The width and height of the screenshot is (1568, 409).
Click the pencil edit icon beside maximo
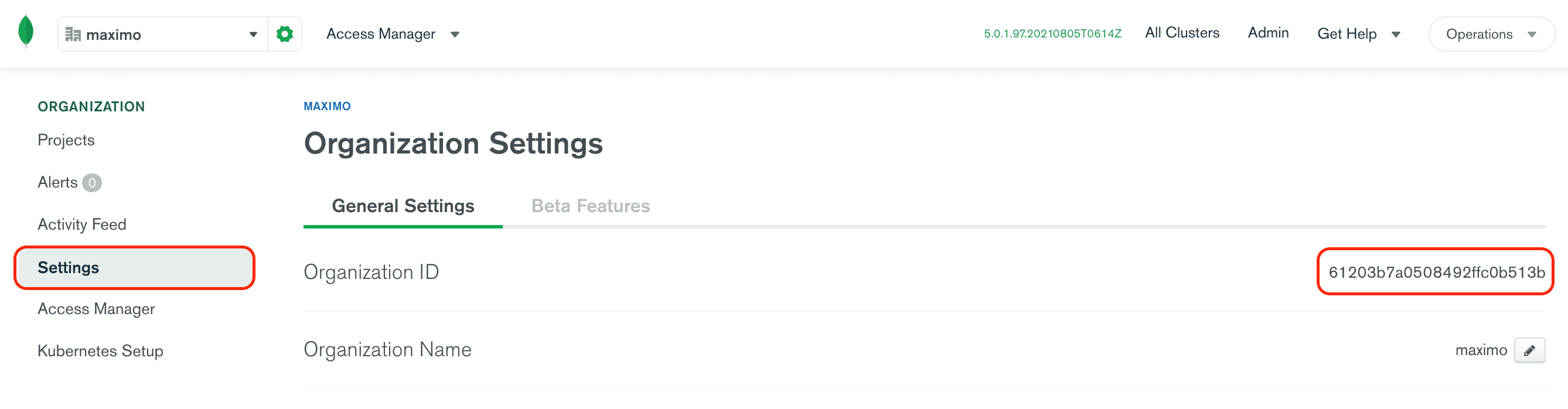[x=1529, y=350]
